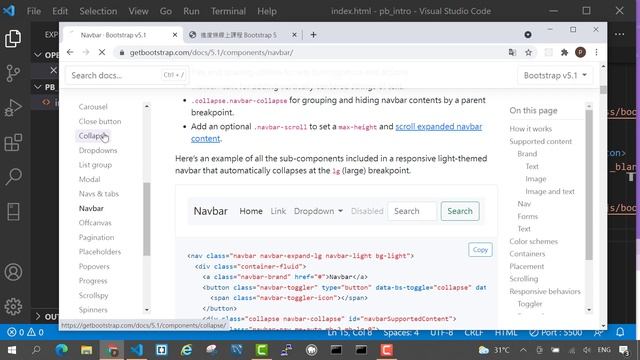Click notifications bell in status bar
The image size is (640, 360).
[620, 332]
